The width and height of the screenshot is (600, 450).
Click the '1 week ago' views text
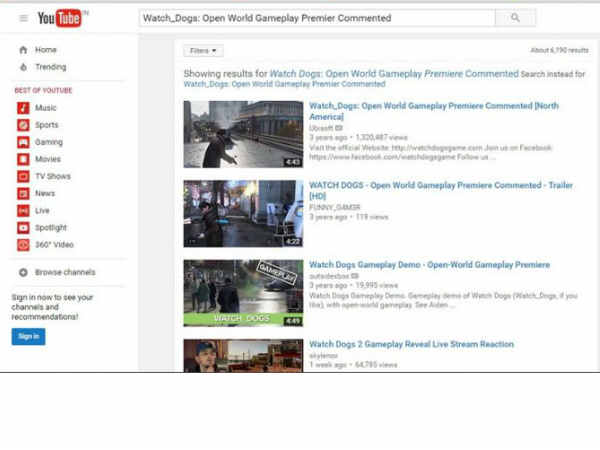[x=353, y=365]
